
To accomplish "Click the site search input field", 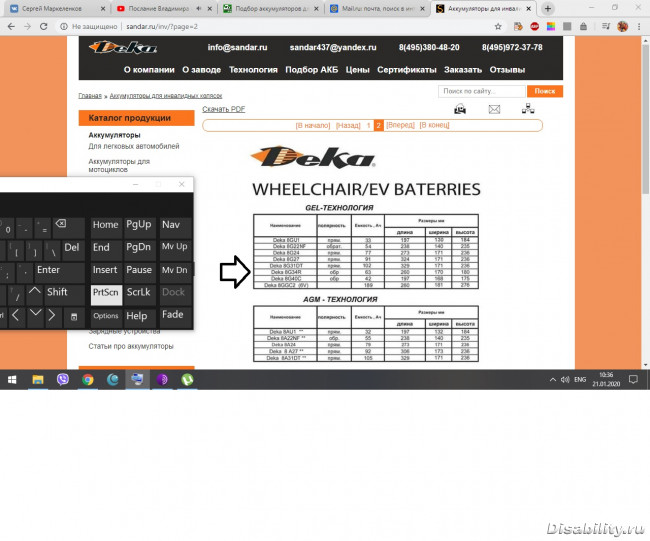I will [x=482, y=91].
